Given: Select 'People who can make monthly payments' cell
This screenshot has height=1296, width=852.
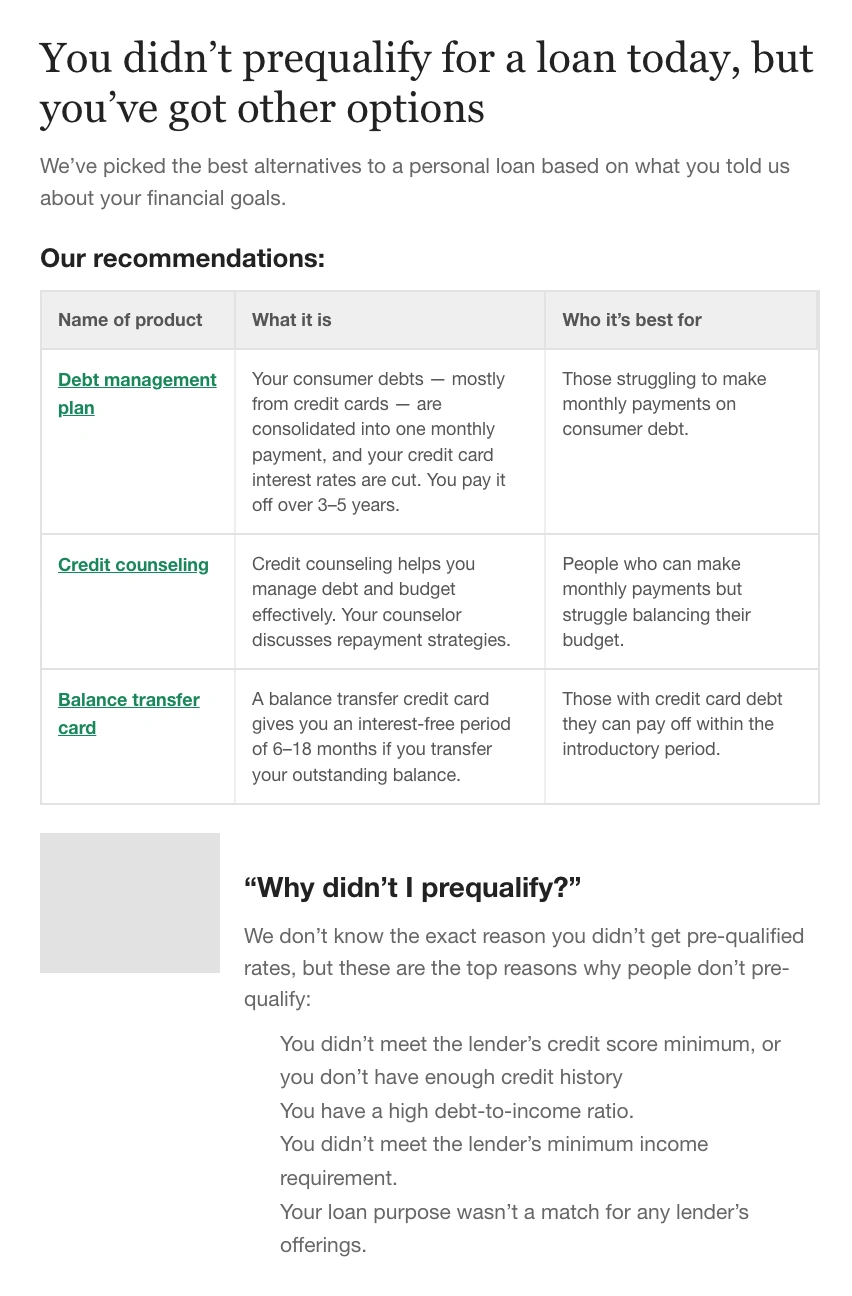Looking at the screenshot, I should tap(681, 602).
